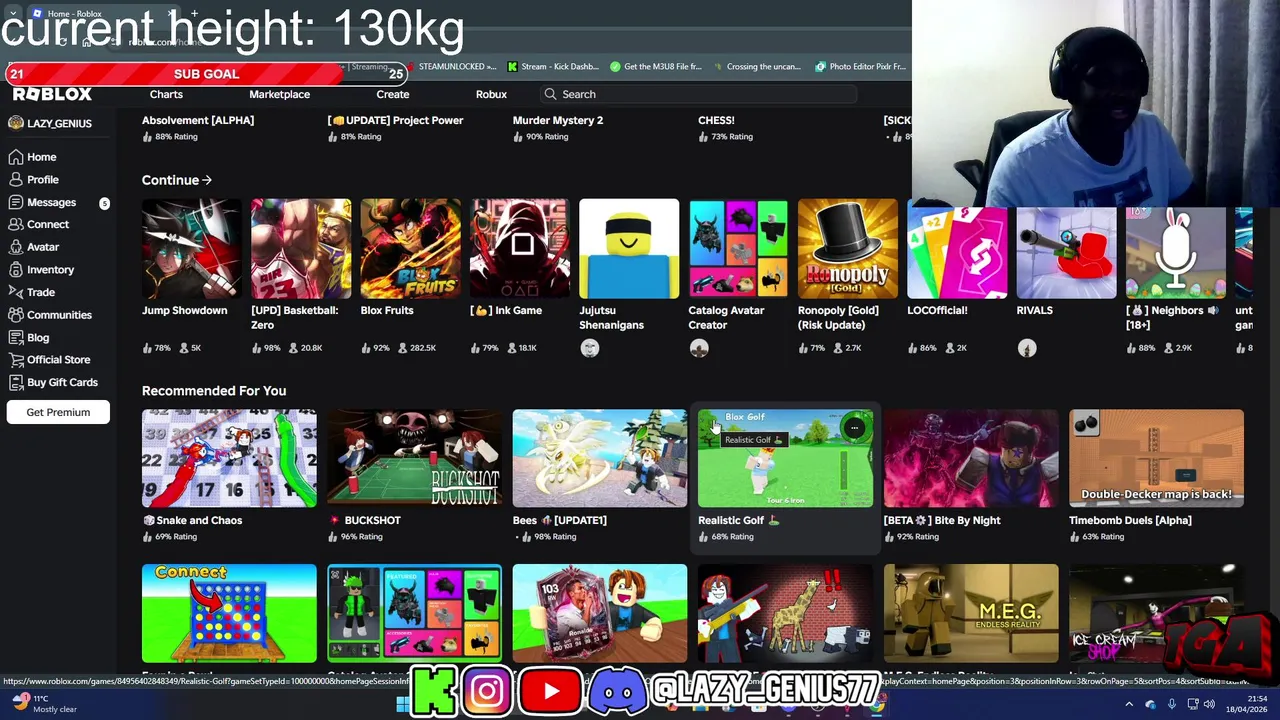1280x720 pixels.
Task: Open Robux in top navigation
Action: pos(491,94)
